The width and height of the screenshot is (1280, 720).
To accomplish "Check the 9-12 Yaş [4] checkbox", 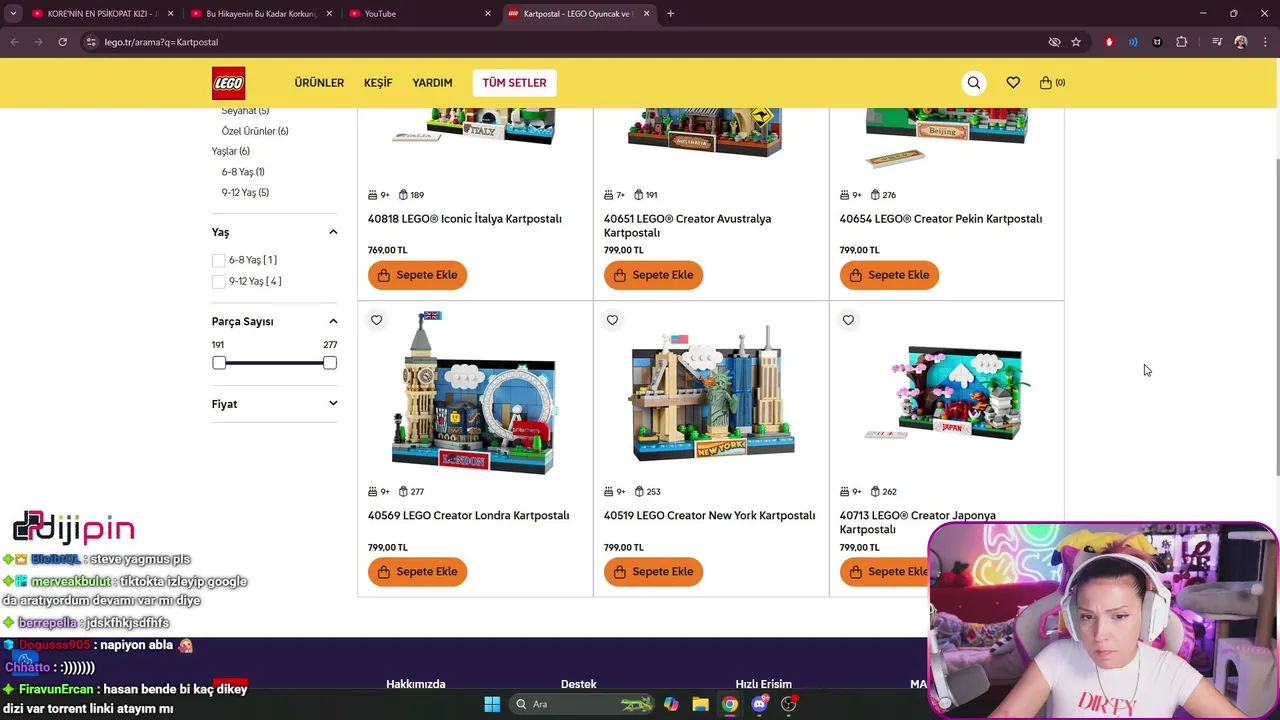I will pyautogui.click(x=218, y=281).
